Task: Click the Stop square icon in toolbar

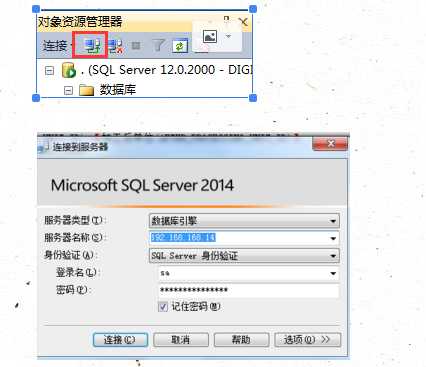Action: point(136,45)
